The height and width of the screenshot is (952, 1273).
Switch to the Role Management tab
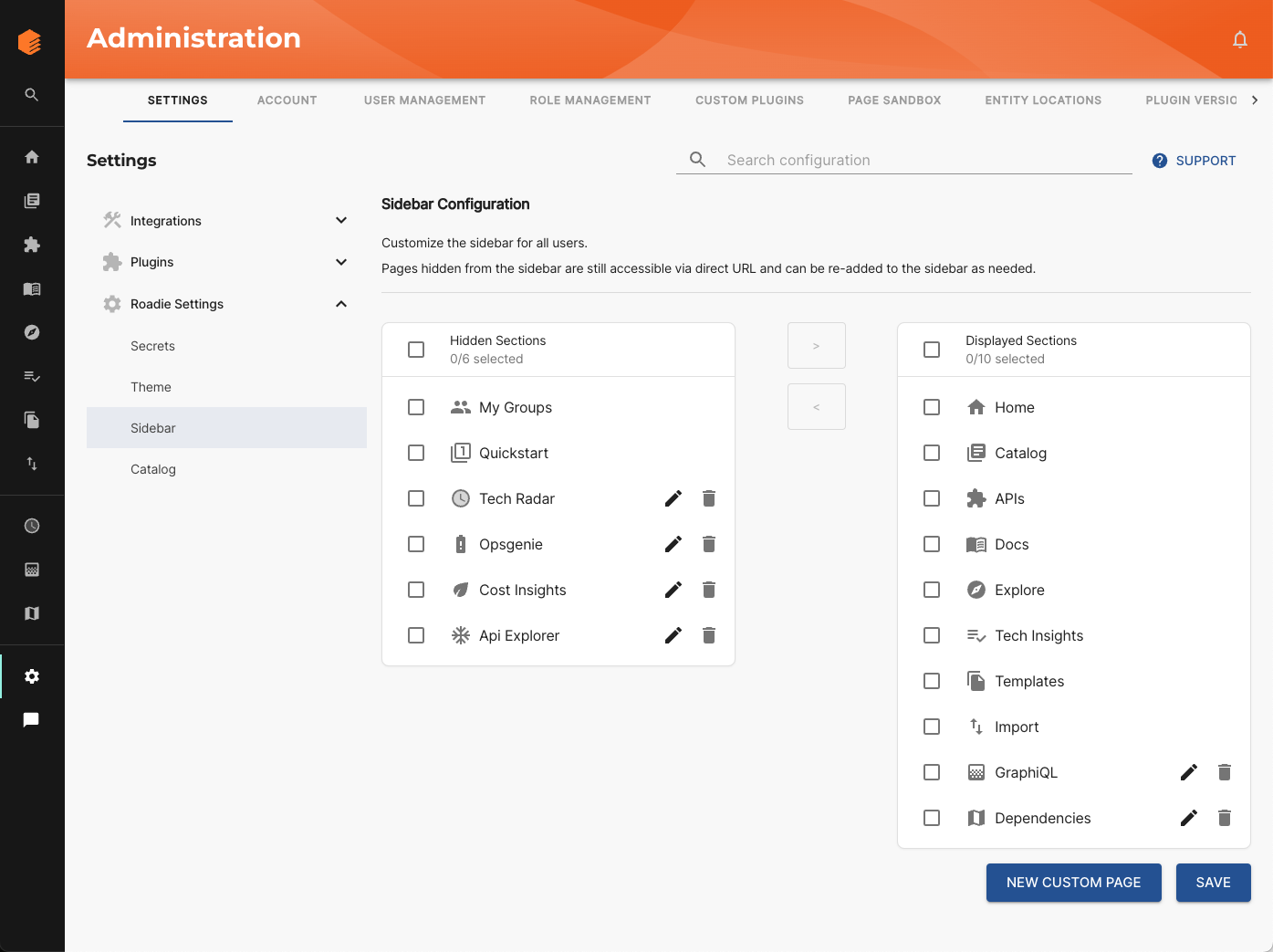coord(590,100)
